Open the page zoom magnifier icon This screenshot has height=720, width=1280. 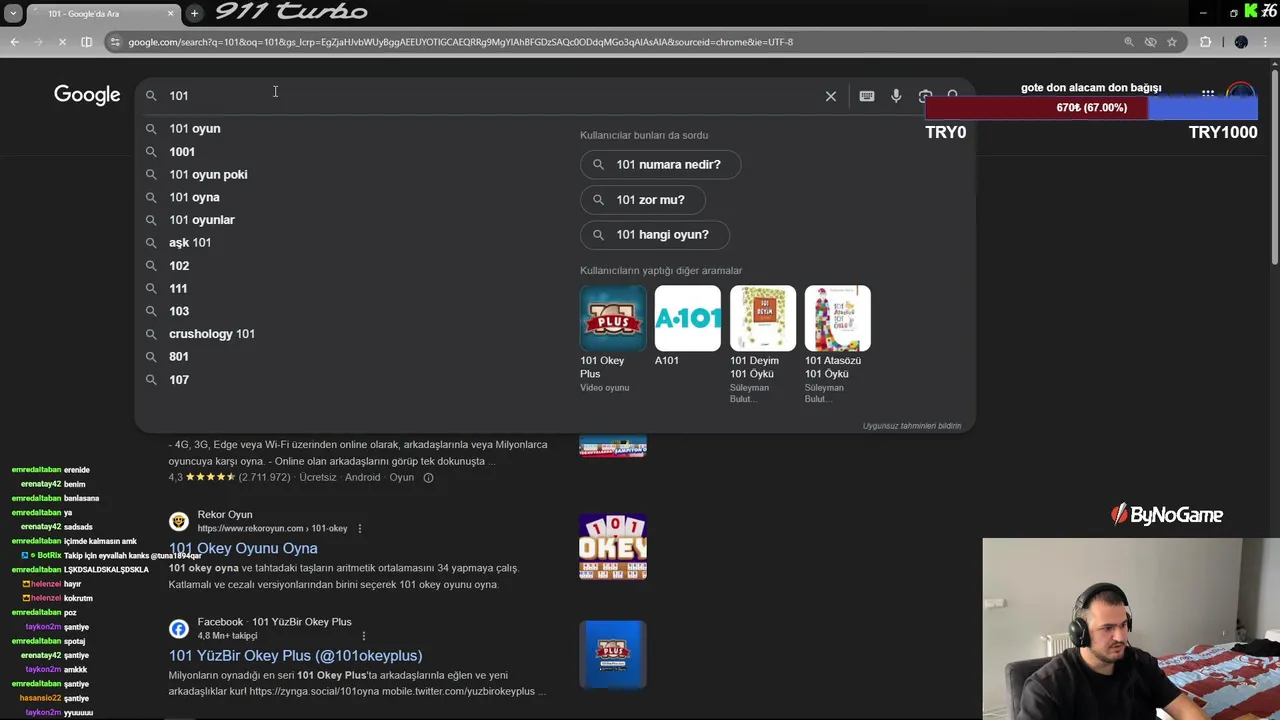(x=1129, y=42)
